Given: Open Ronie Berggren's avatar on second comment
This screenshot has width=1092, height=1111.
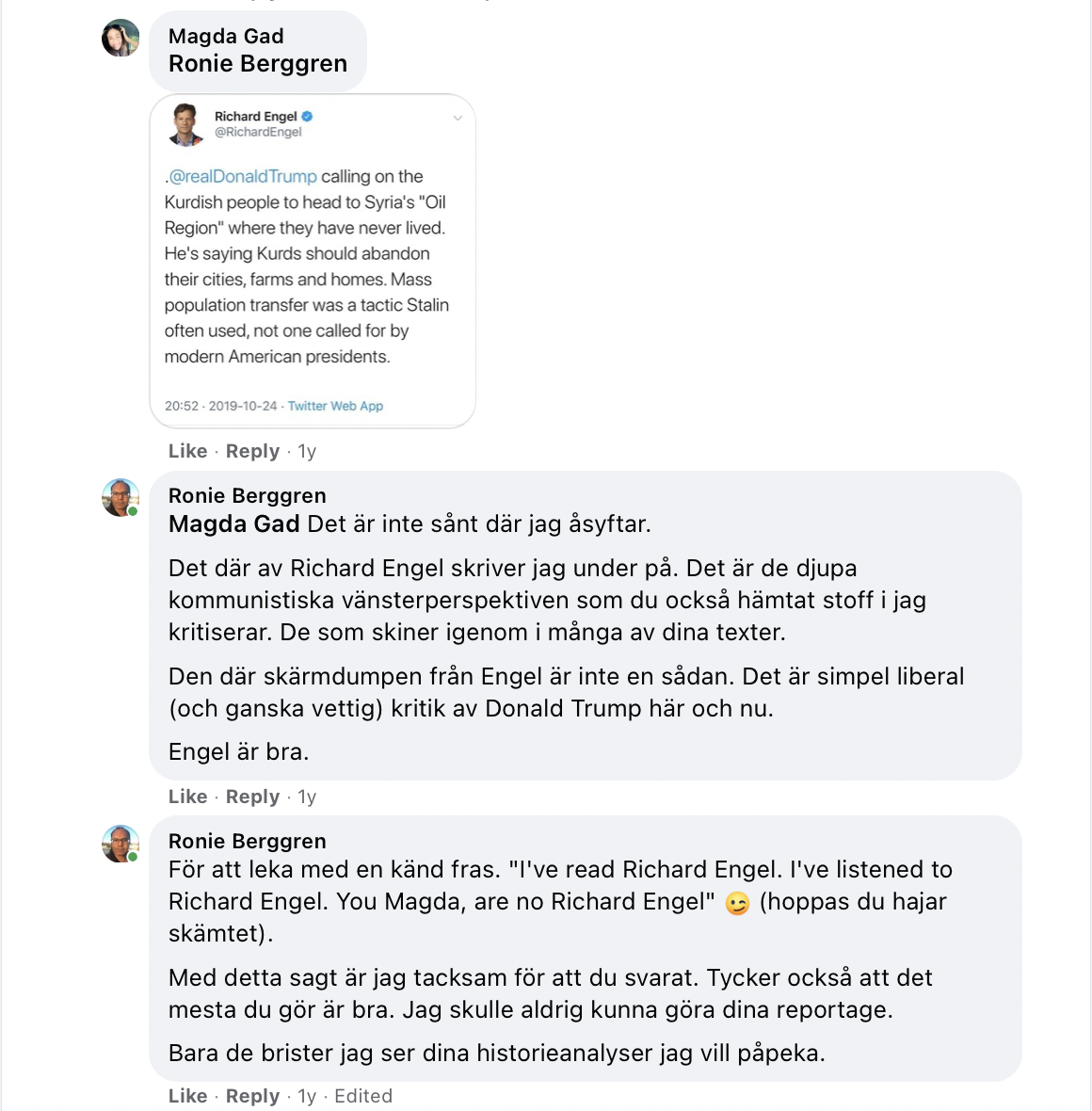Looking at the screenshot, I should coord(120,497).
